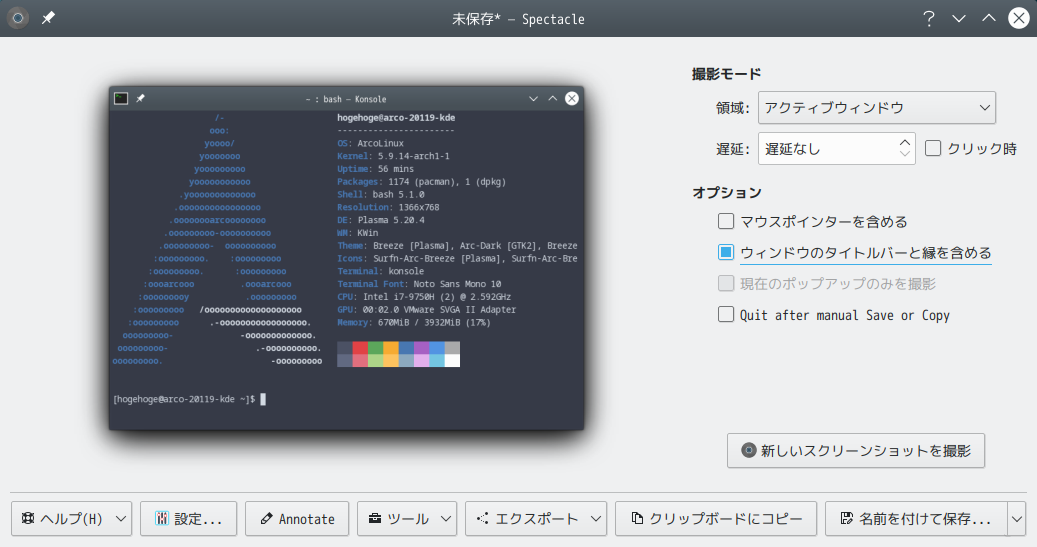Click the Konsole screenshot preview thumbnail
This screenshot has width=1037, height=547.
(x=347, y=258)
